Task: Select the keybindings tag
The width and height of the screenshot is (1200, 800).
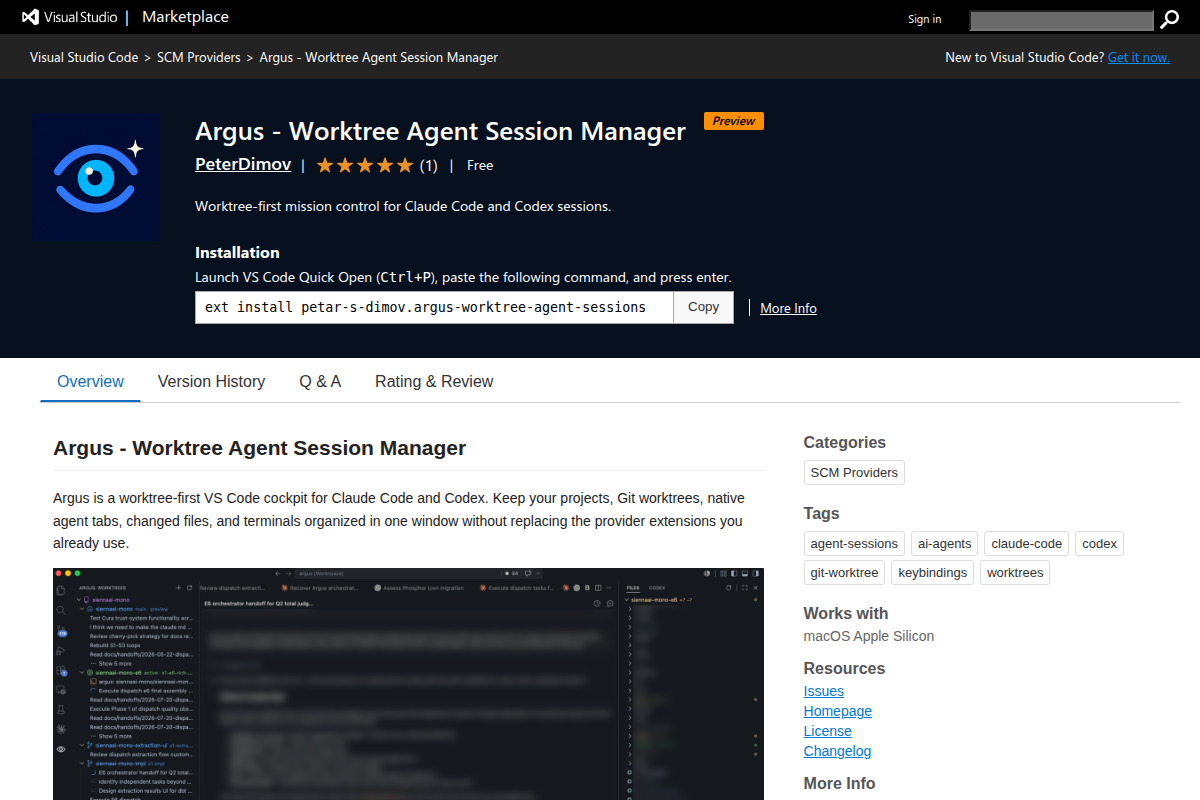Action: (x=932, y=572)
